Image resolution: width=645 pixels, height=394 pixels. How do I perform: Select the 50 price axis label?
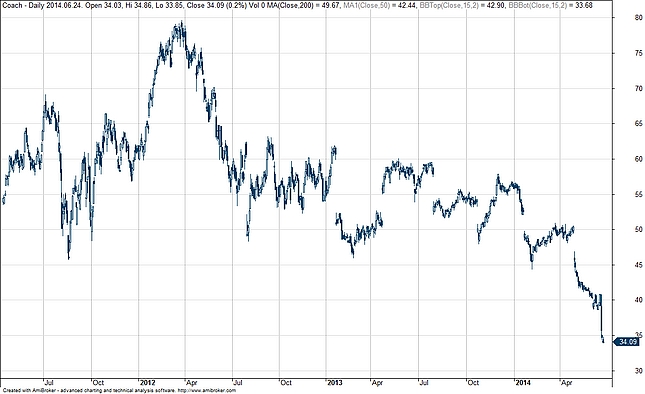638,229
